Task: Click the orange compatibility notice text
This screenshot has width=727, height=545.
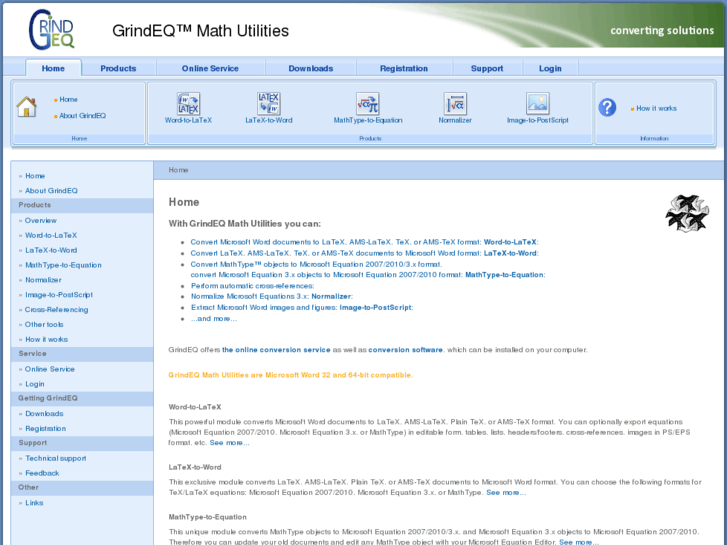Action: [x=290, y=375]
